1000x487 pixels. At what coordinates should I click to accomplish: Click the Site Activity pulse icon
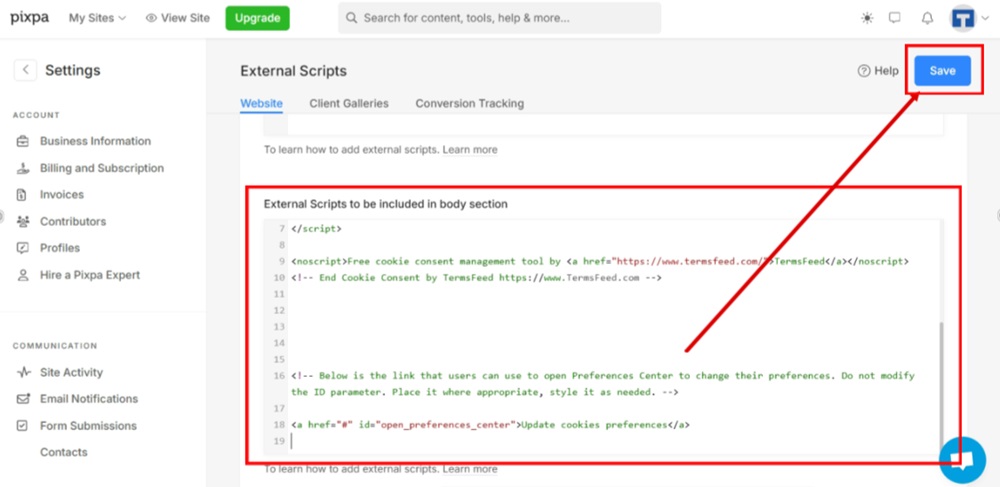(23, 372)
